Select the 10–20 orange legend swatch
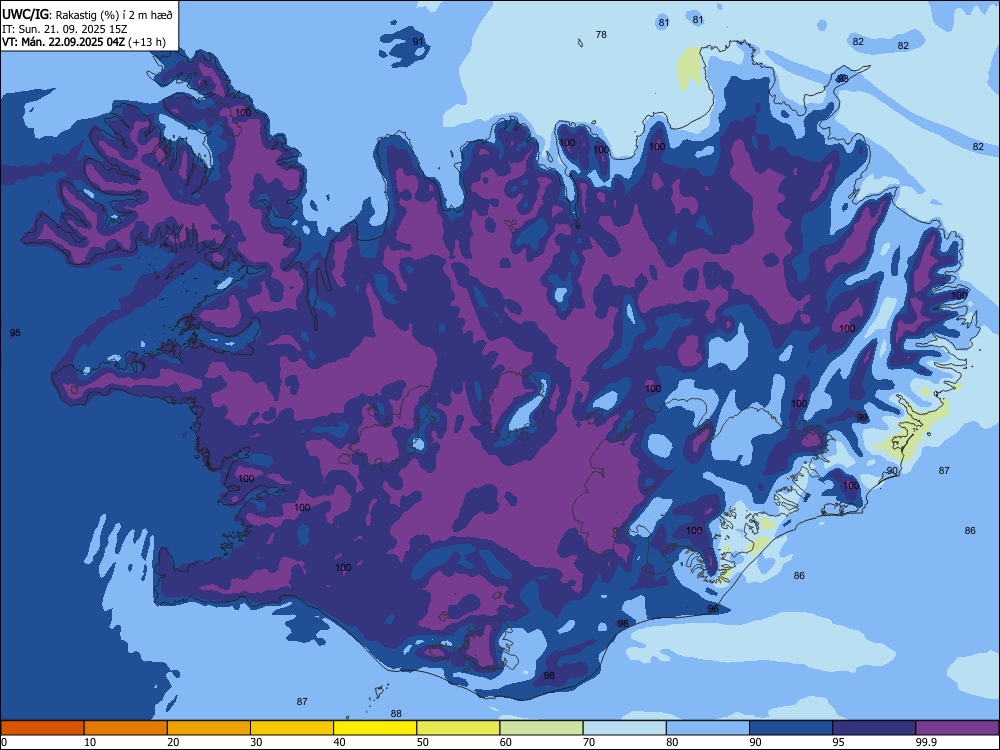This screenshot has width=1000, height=750. [x=126, y=728]
